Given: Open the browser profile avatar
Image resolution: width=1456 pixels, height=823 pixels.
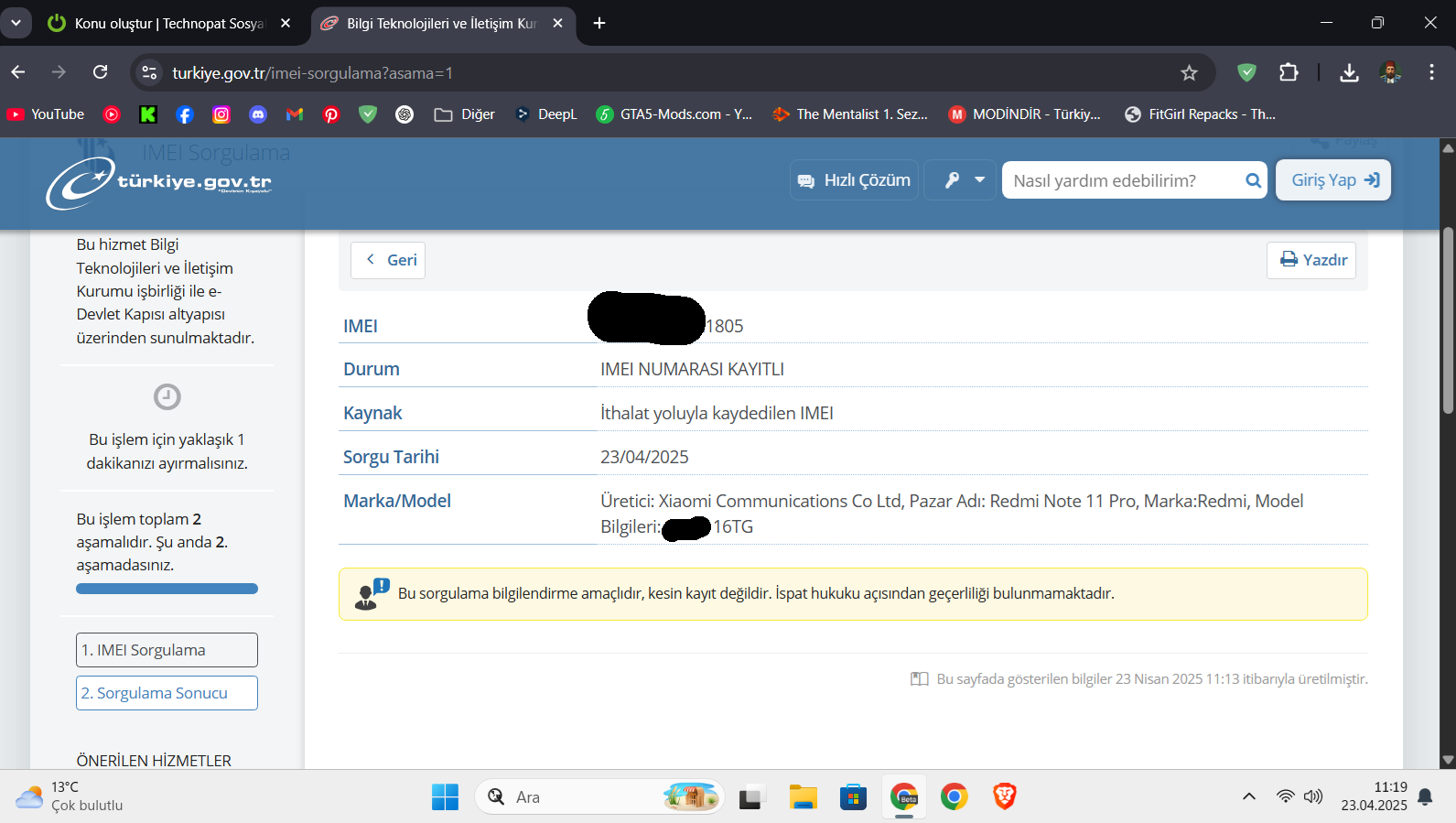Looking at the screenshot, I should pyautogui.click(x=1390, y=72).
